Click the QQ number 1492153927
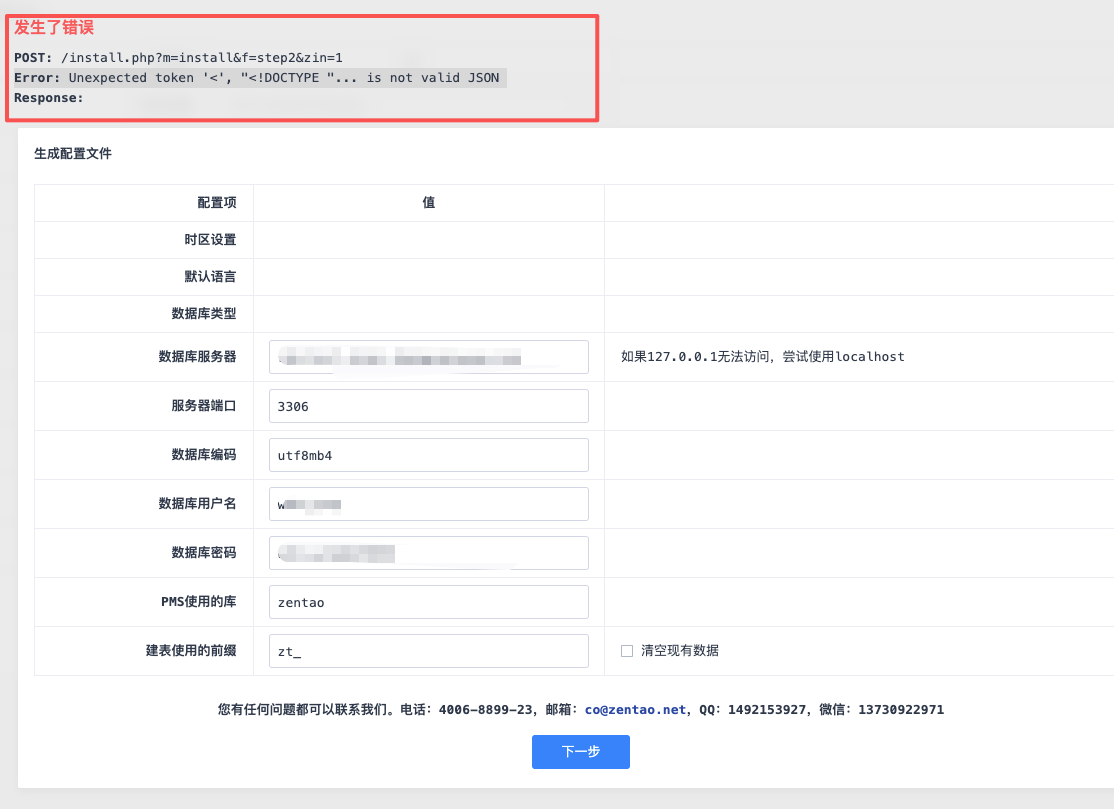This screenshot has width=1114, height=809. click(767, 710)
